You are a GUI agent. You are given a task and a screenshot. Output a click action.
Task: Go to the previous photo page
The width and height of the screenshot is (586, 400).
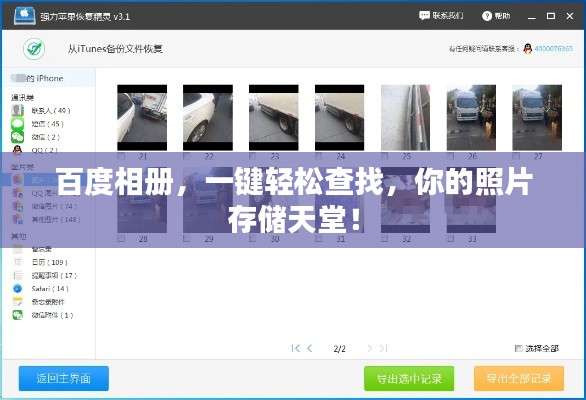pos(309,348)
